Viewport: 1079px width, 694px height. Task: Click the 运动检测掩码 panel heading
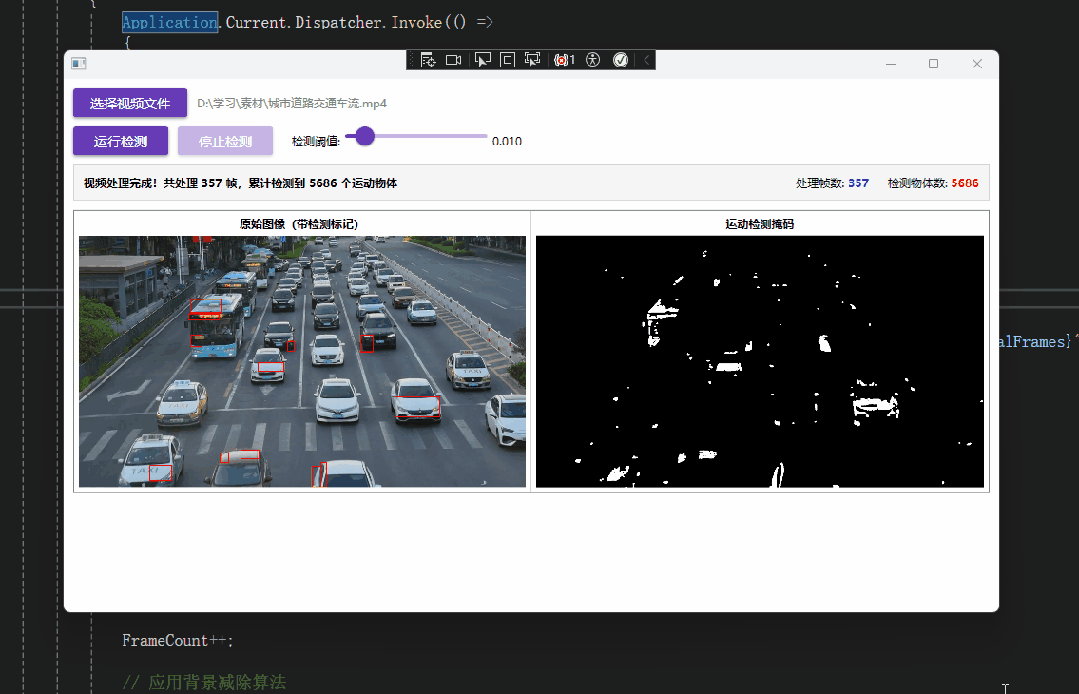[x=760, y=224]
